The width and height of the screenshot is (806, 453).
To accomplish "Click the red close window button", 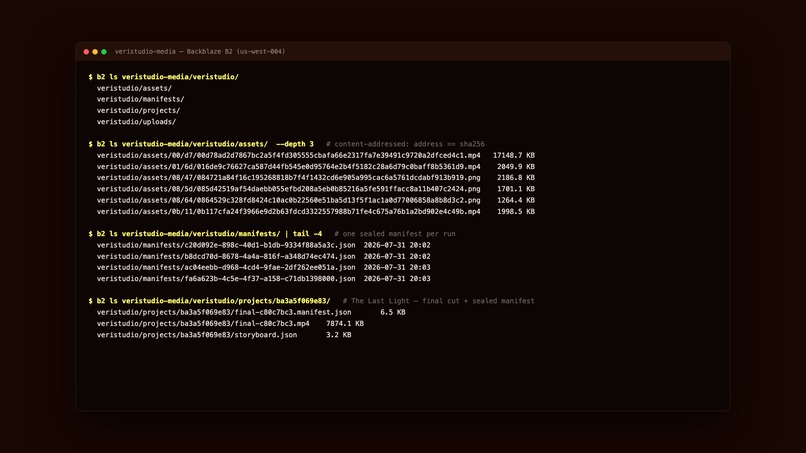I will coord(86,51).
